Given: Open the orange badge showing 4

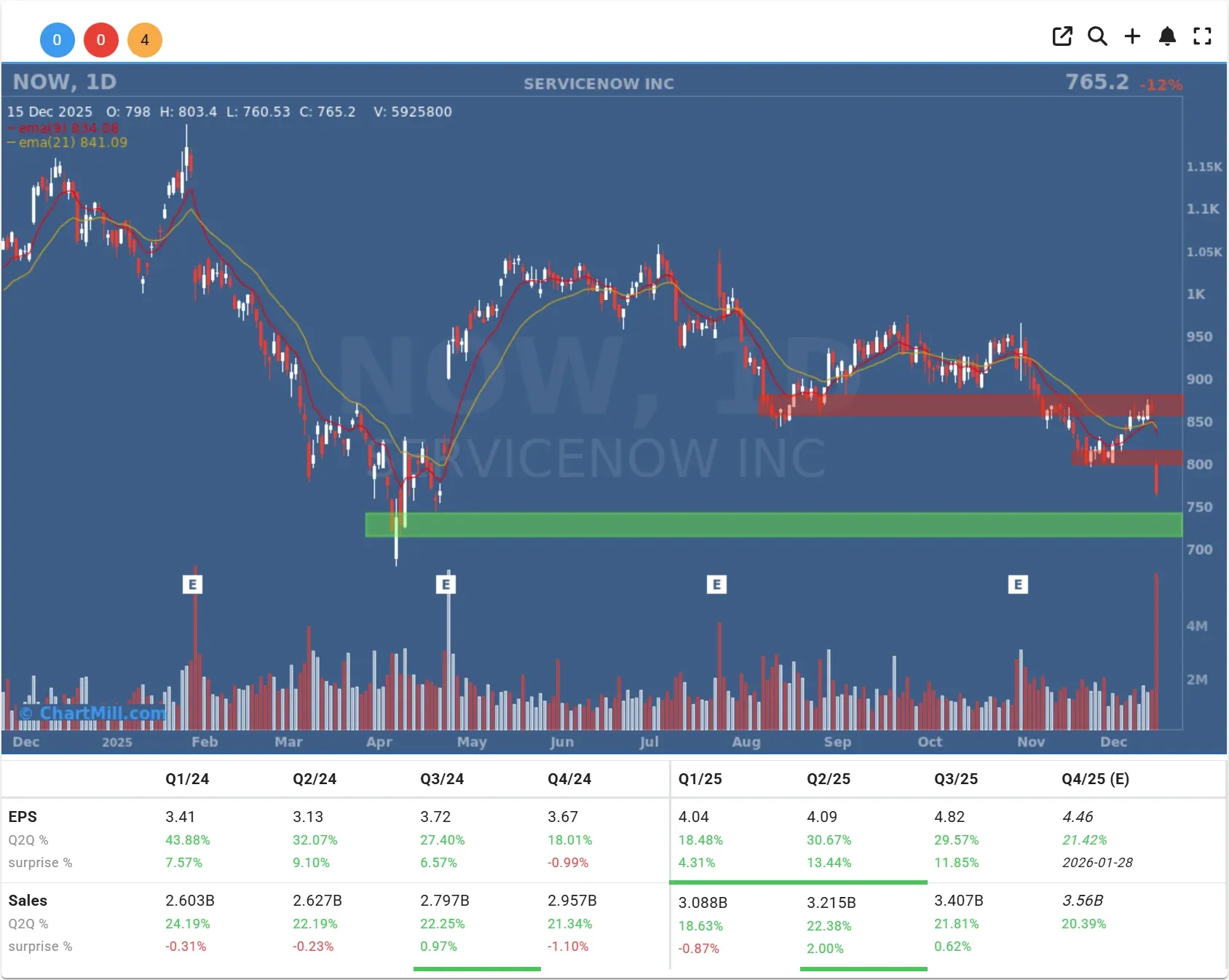Looking at the screenshot, I should coord(145,40).
